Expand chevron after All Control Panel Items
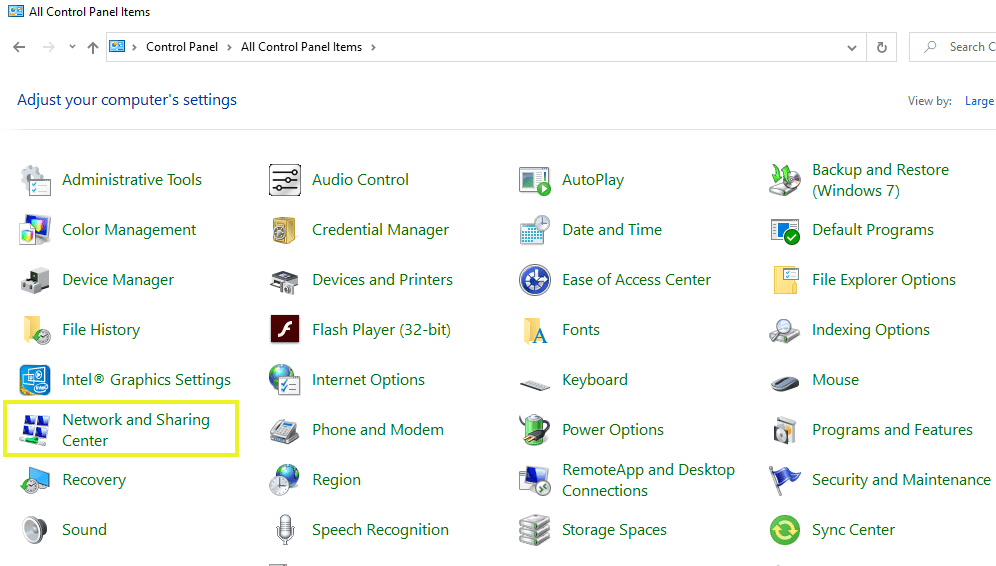 (x=374, y=47)
